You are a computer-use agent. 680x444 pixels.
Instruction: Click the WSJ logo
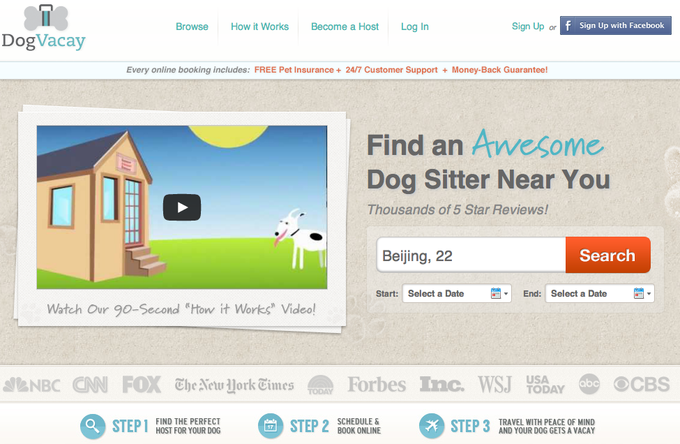tap(494, 385)
